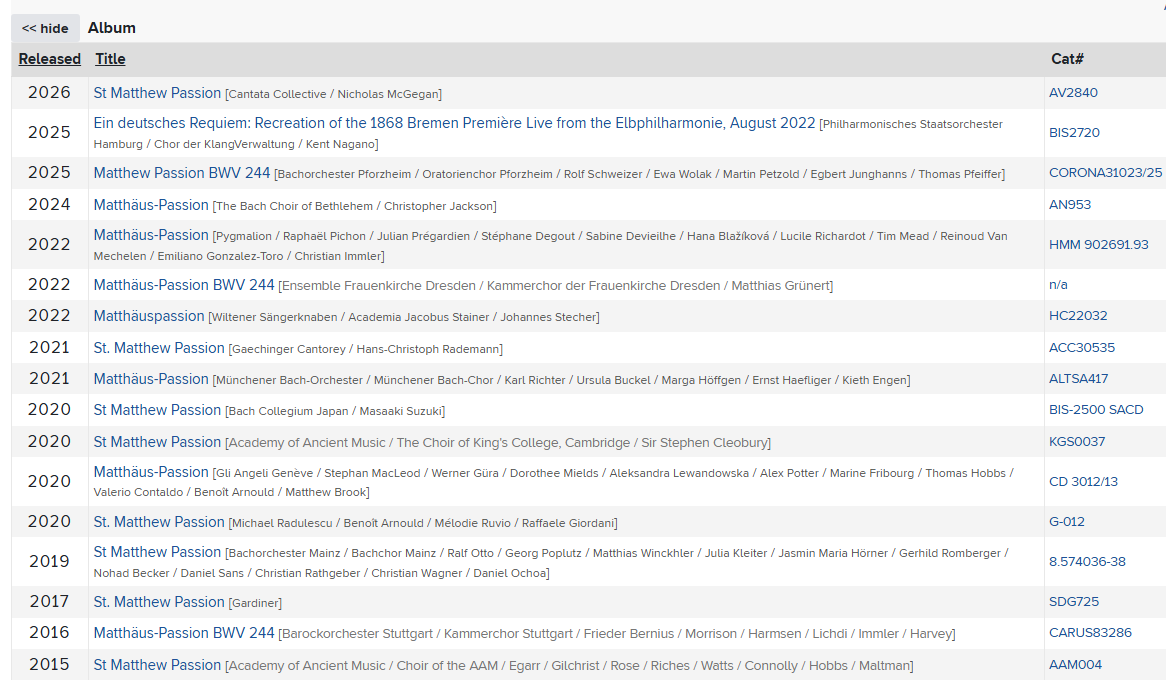The image size is (1166, 680).
Task: Select the 2017 release year cell
Action: tap(49, 601)
